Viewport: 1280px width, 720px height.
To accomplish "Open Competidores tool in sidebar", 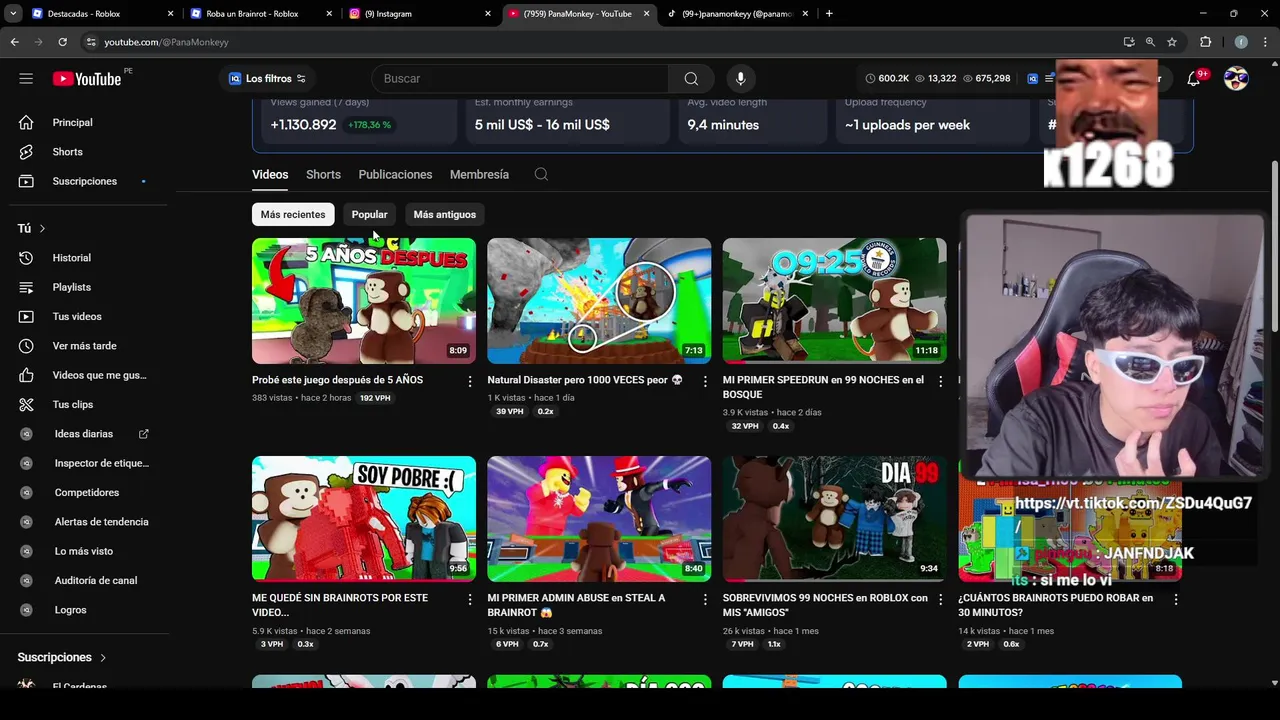I will (85, 492).
